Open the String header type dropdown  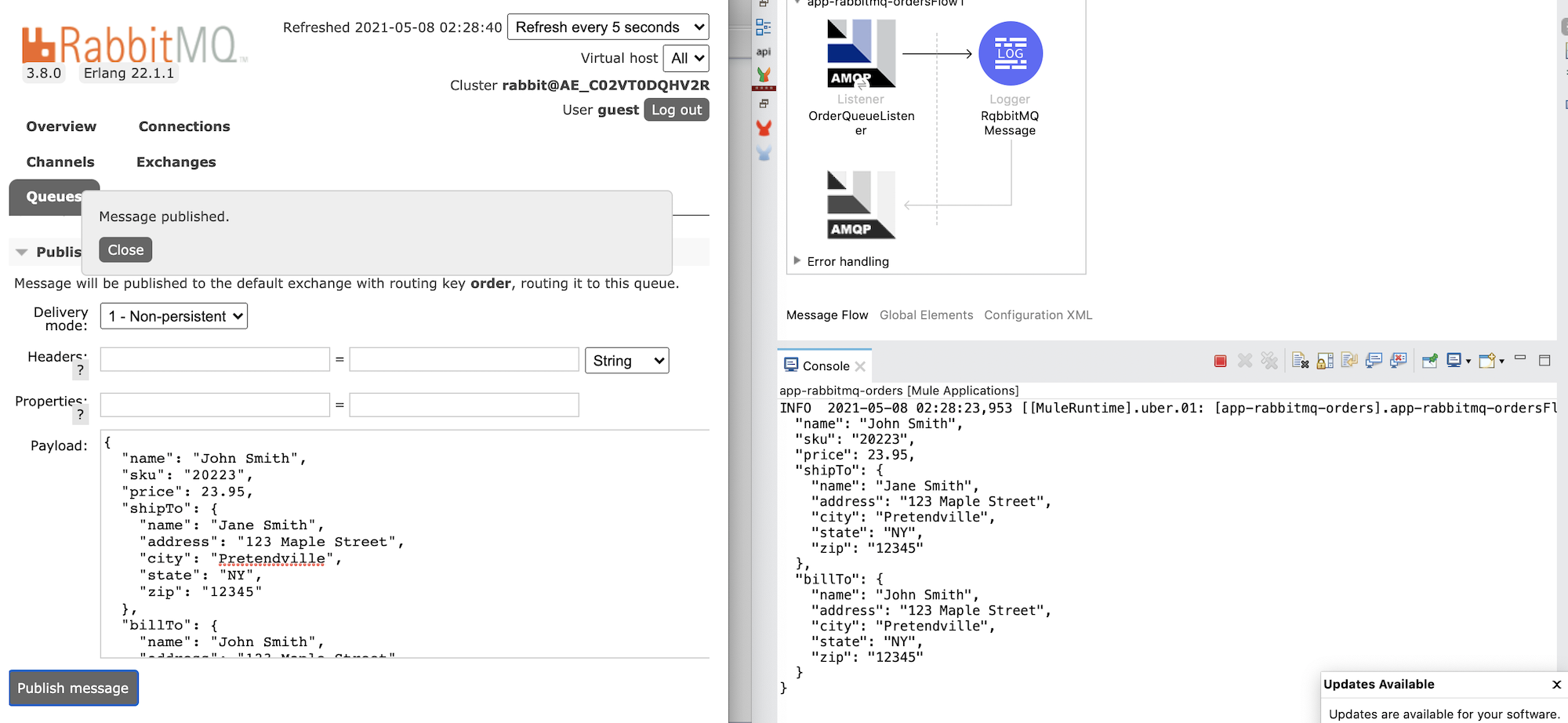(627, 361)
